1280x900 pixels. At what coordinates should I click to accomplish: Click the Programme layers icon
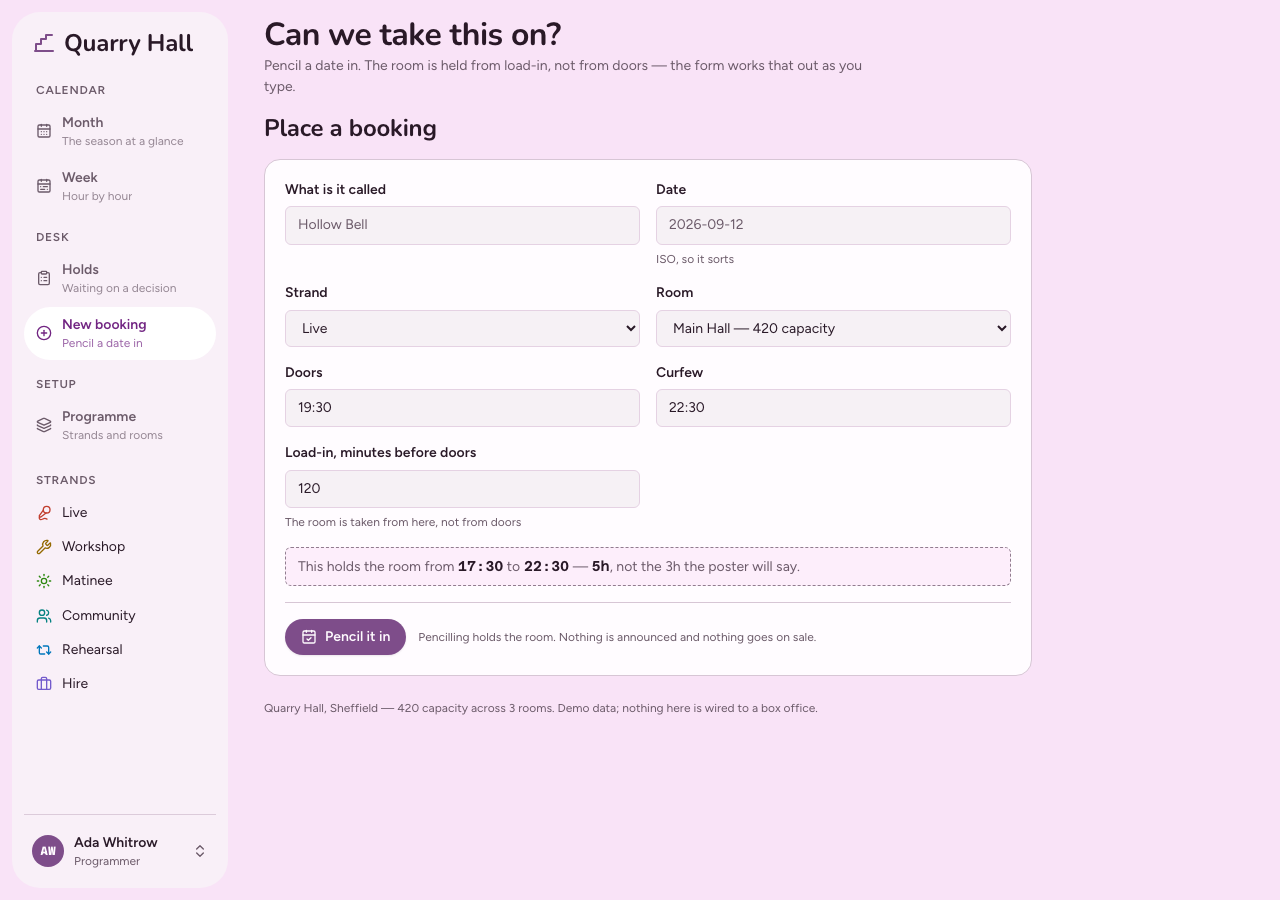[x=44, y=425]
